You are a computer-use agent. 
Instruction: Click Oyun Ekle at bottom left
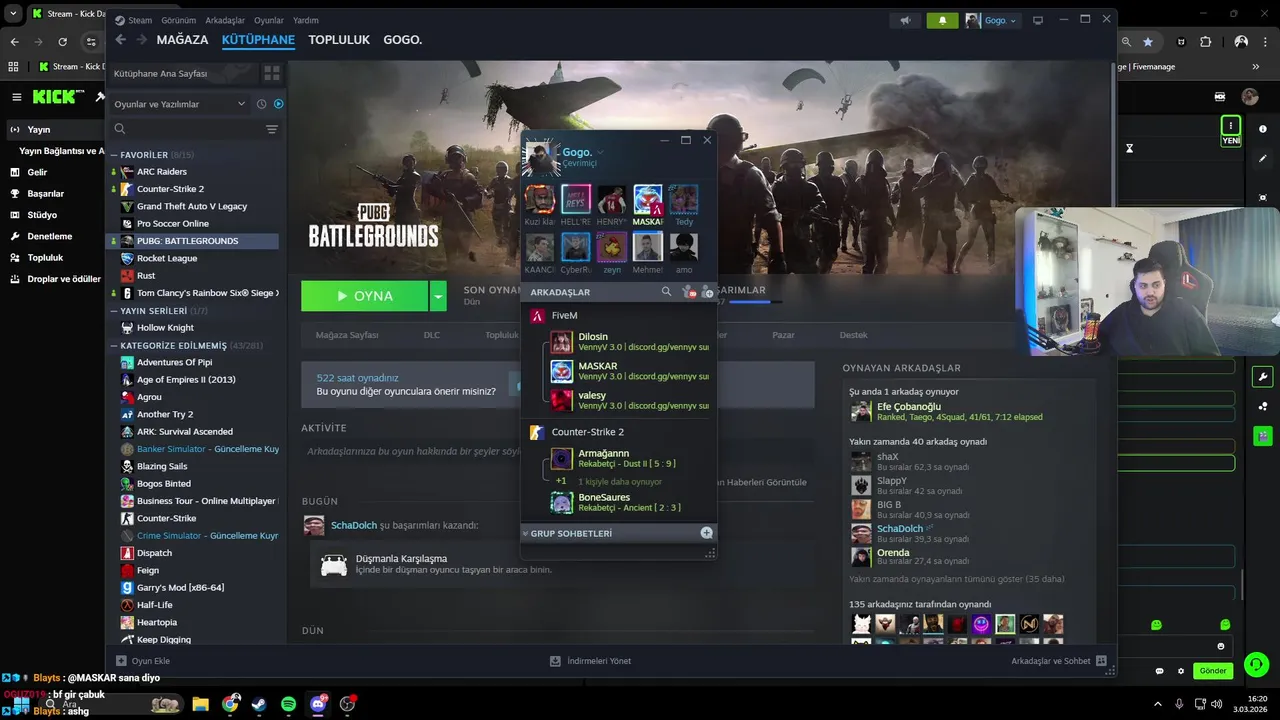click(143, 661)
